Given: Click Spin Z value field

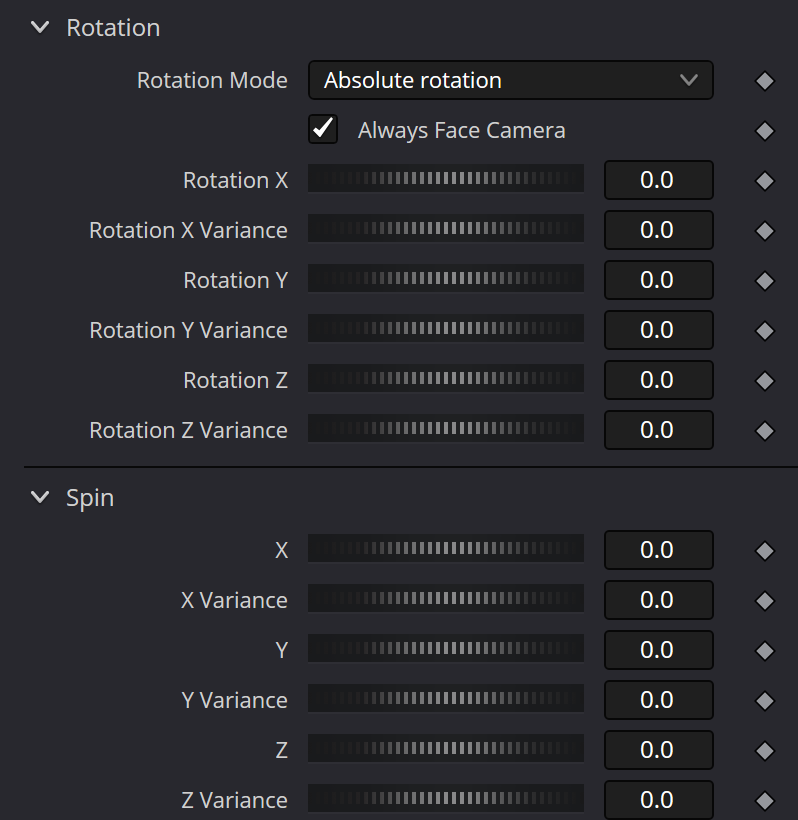Looking at the screenshot, I should pos(659,750).
